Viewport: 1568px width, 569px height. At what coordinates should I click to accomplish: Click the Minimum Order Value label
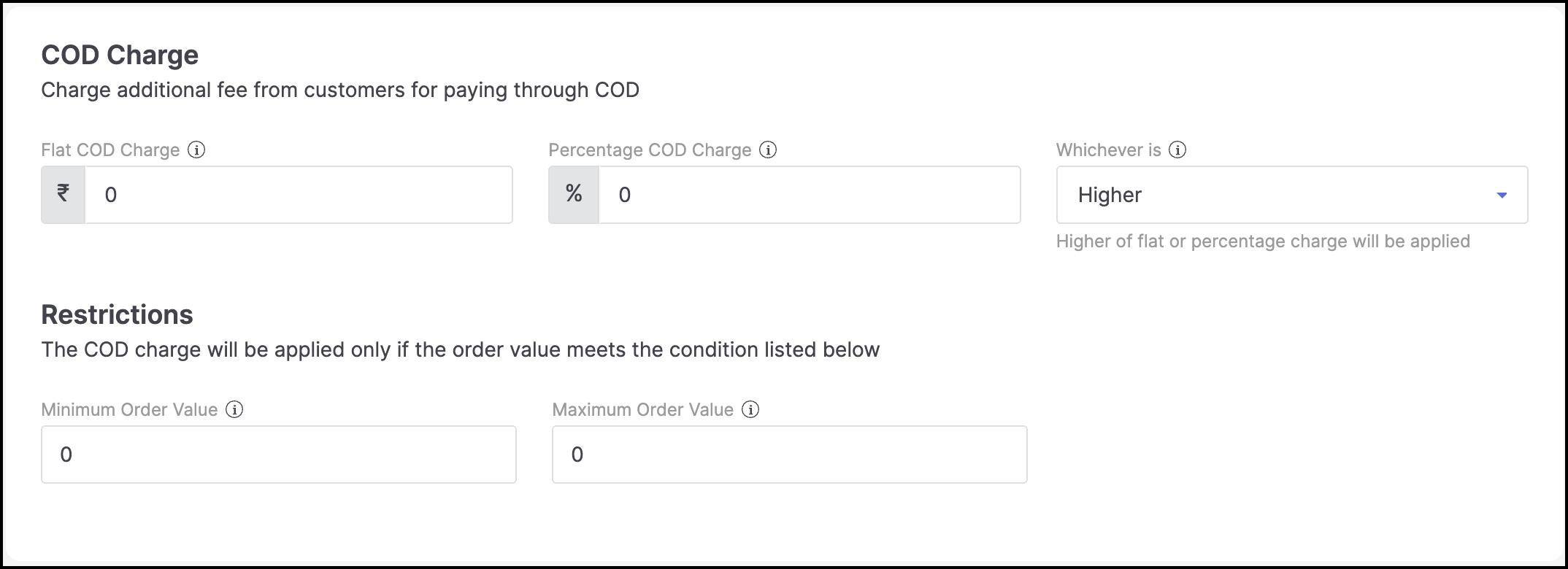[129, 410]
